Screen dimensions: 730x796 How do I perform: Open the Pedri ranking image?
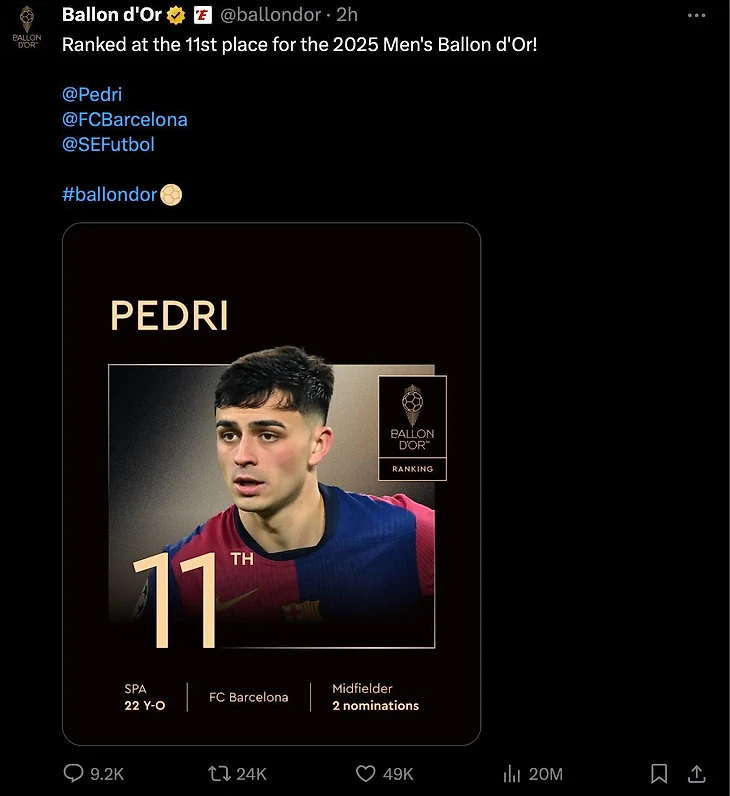(272, 484)
